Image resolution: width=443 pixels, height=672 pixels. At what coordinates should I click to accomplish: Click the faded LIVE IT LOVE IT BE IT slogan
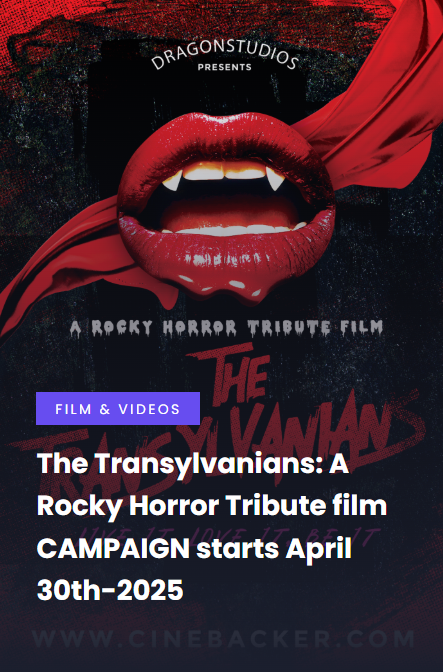click(229, 537)
